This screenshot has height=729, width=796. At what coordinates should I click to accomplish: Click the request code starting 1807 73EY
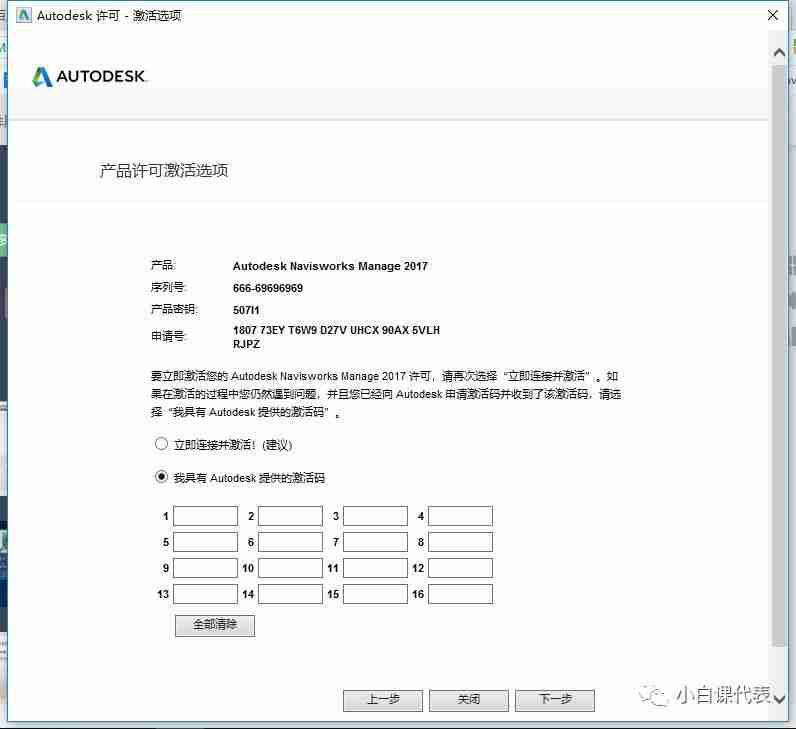pyautogui.click(x=336, y=337)
